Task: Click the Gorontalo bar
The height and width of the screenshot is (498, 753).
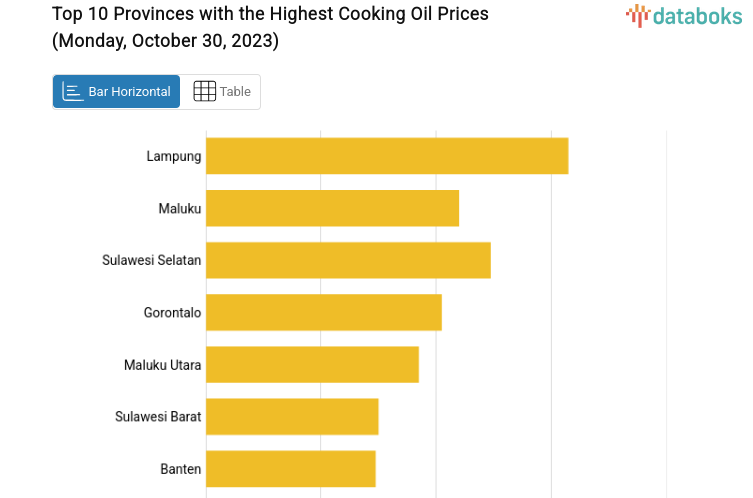Action: click(324, 312)
